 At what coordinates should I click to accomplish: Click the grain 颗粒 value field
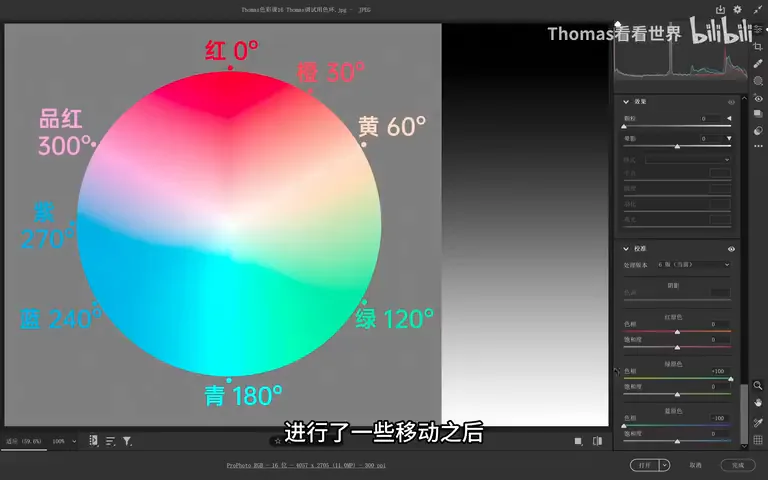(x=710, y=119)
